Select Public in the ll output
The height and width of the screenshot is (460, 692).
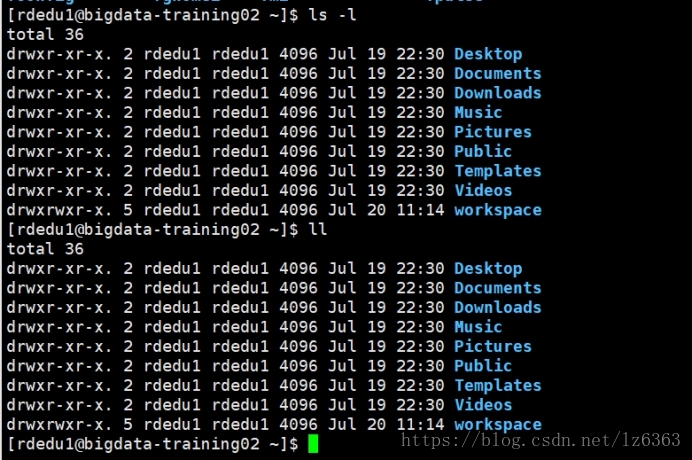[483, 366]
